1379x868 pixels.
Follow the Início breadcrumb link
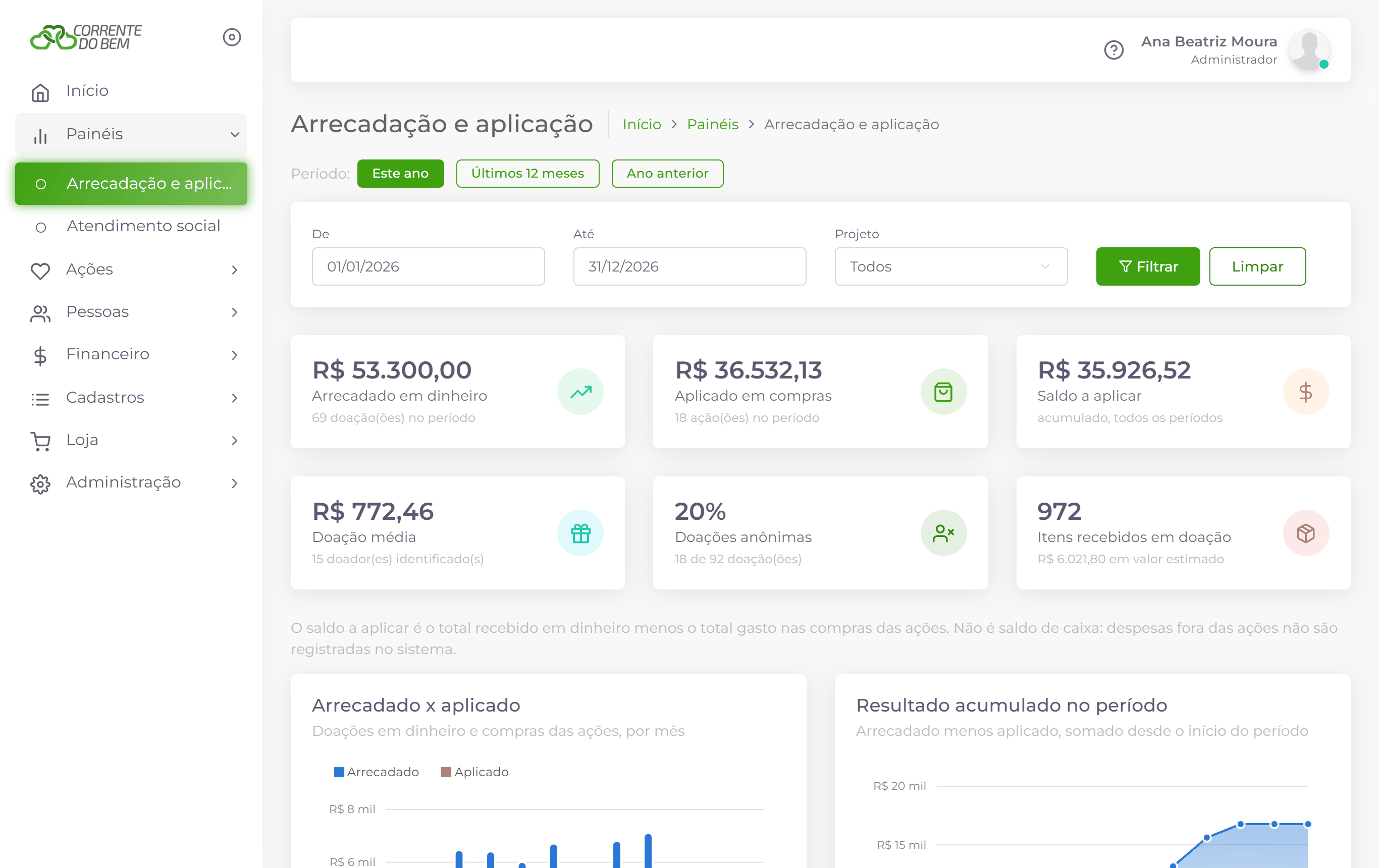tap(642, 124)
